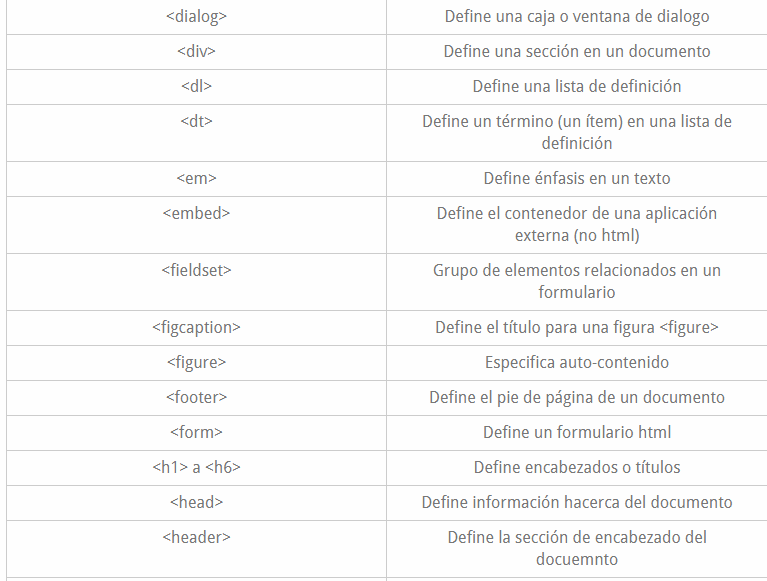Click 'Define encabezados o títulos' description
The height and width of the screenshot is (581, 767).
[x=577, y=468]
